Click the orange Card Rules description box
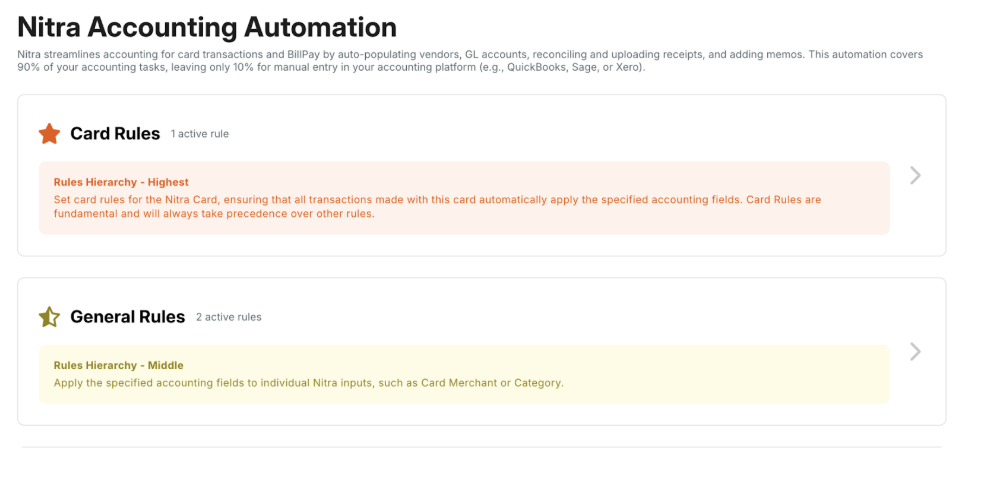 464,198
